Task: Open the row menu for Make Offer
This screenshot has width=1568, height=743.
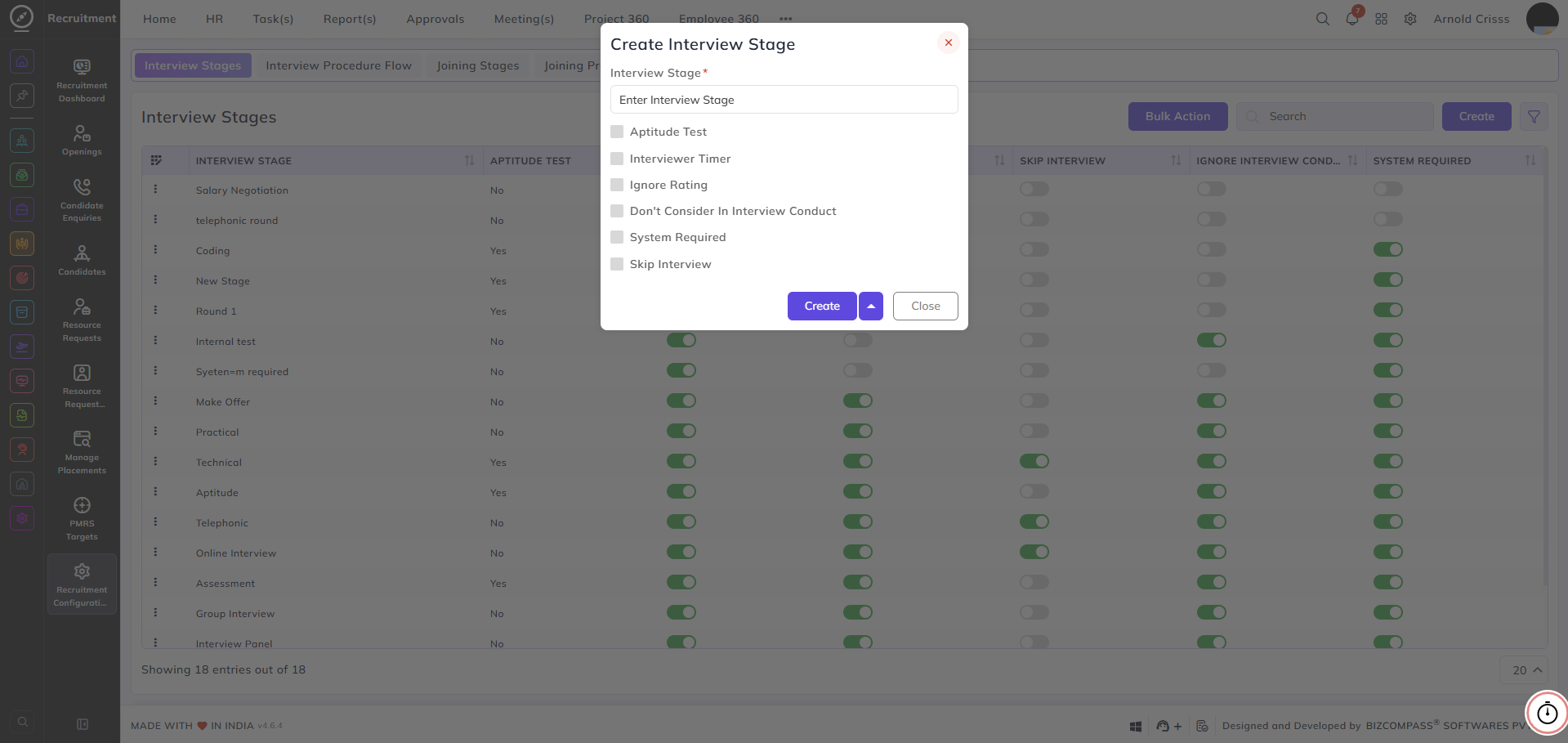Action: tap(155, 401)
